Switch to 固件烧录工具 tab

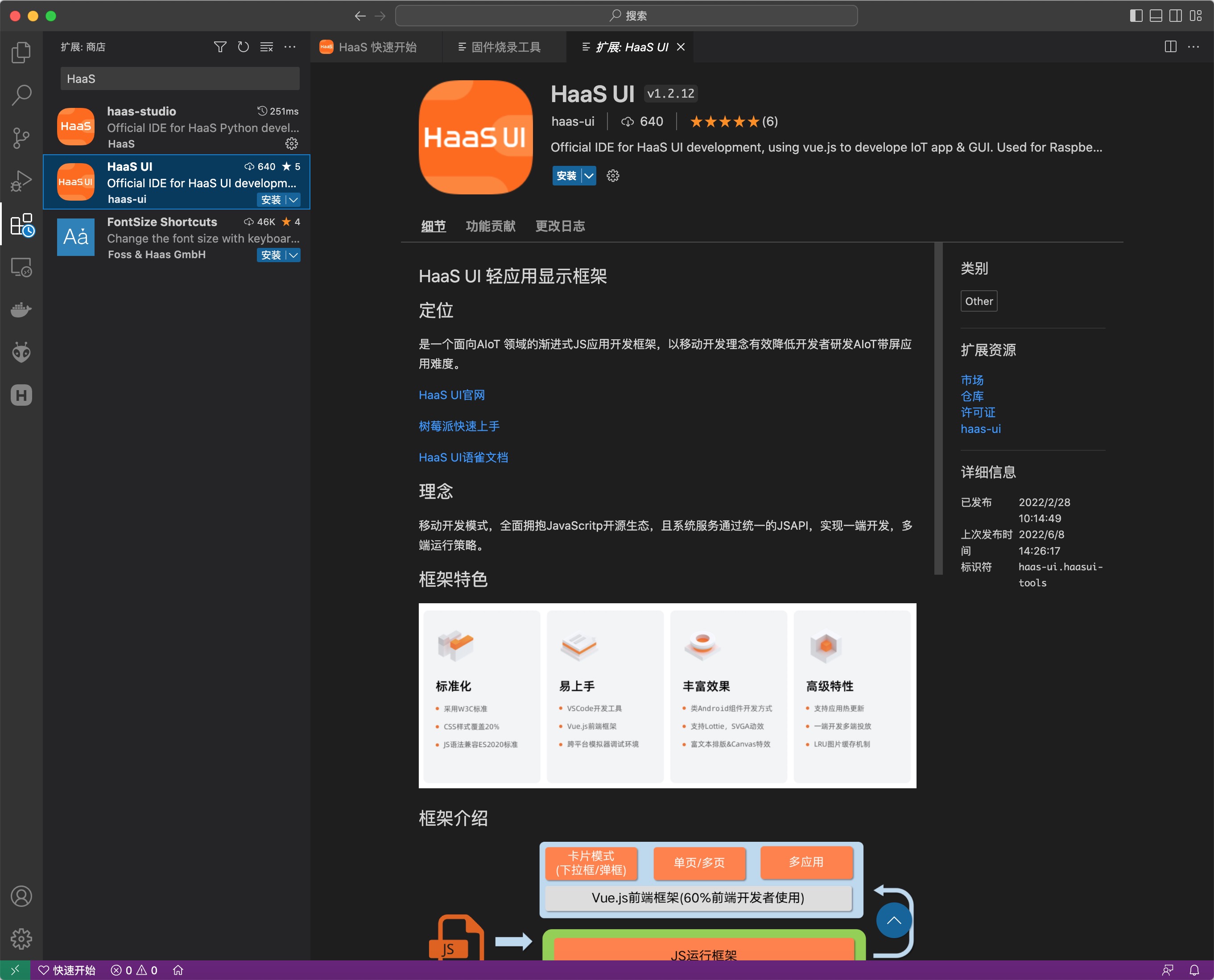point(504,47)
